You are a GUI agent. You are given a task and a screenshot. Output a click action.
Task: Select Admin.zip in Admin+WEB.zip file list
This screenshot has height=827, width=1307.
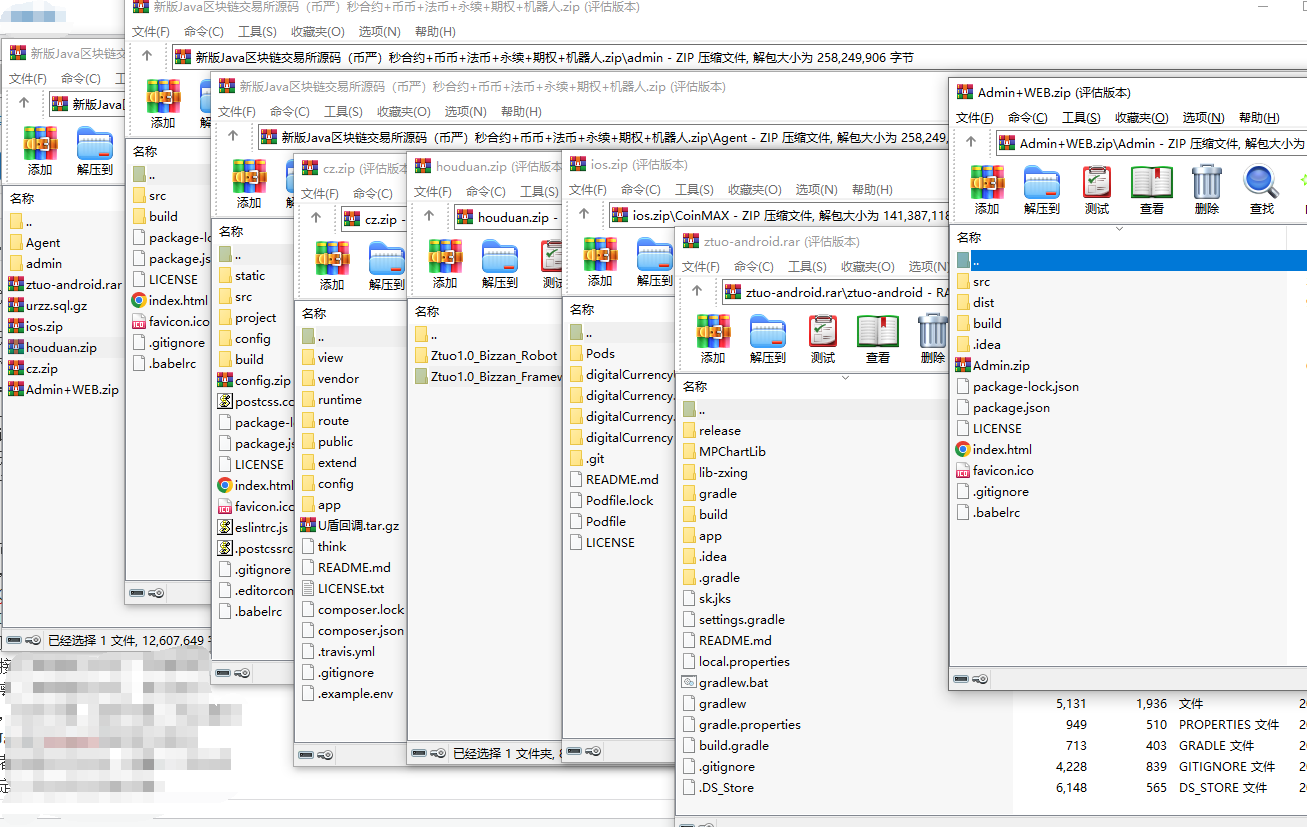(x=1001, y=365)
